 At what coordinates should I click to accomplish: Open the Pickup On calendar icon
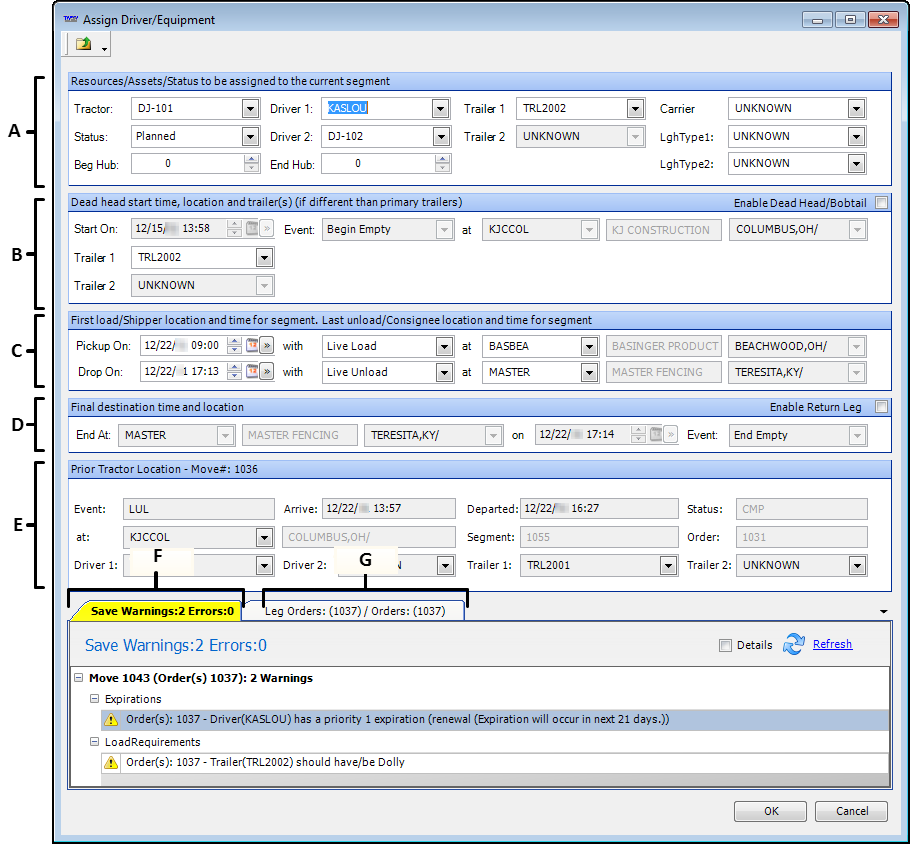252,346
